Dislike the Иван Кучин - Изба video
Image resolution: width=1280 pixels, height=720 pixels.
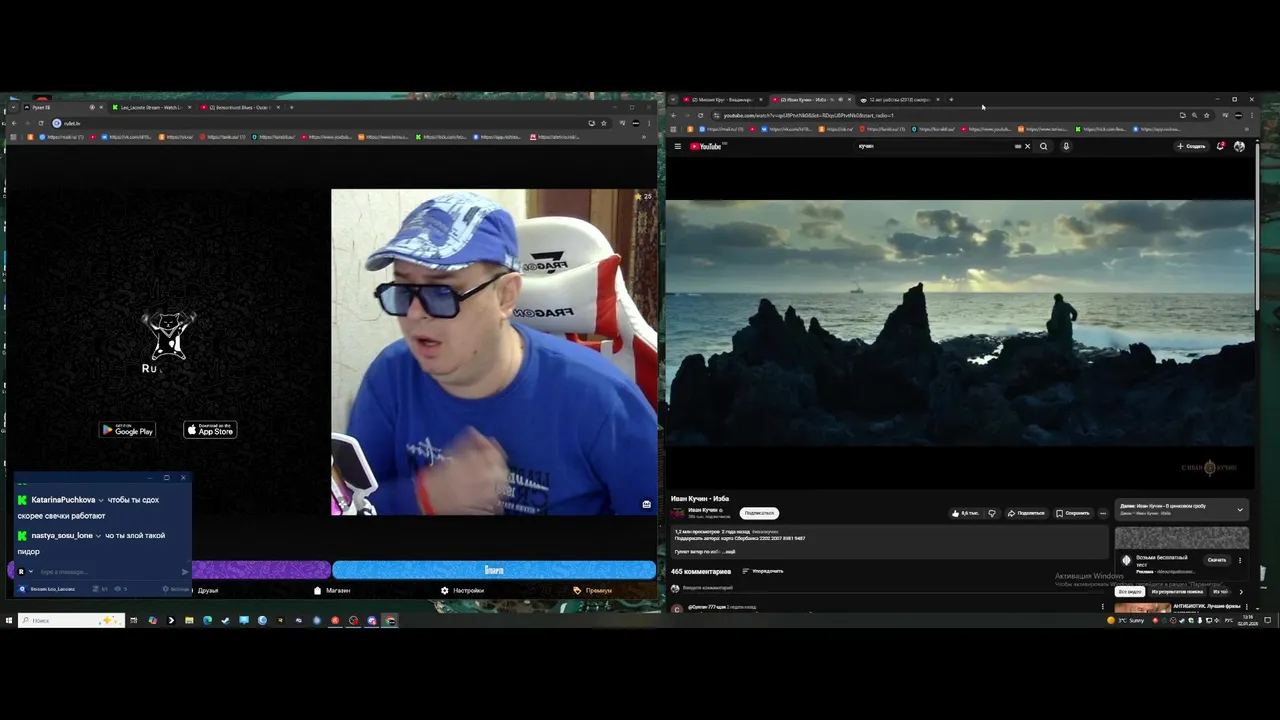tap(992, 513)
